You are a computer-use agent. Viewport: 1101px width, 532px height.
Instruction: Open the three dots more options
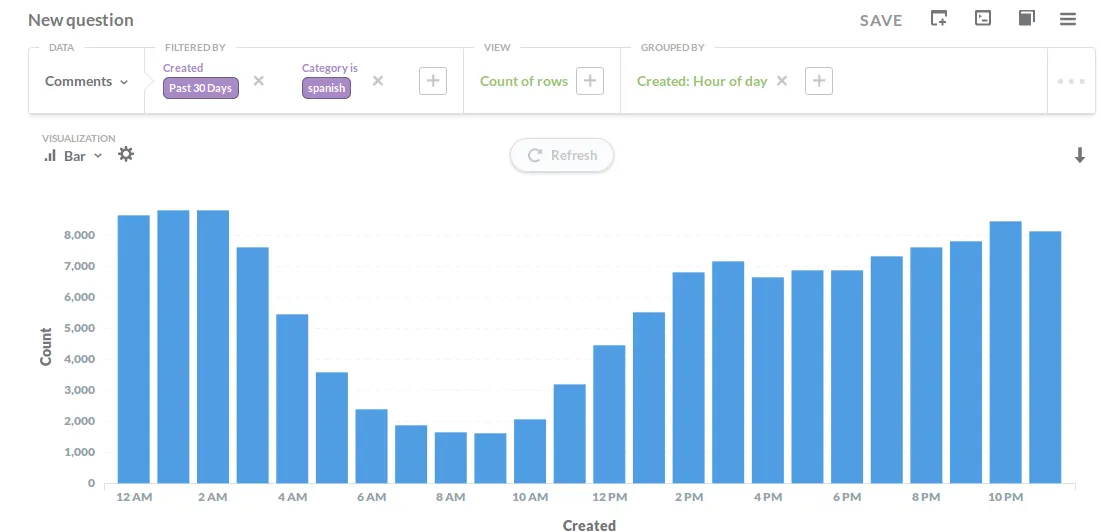coord(1072,81)
